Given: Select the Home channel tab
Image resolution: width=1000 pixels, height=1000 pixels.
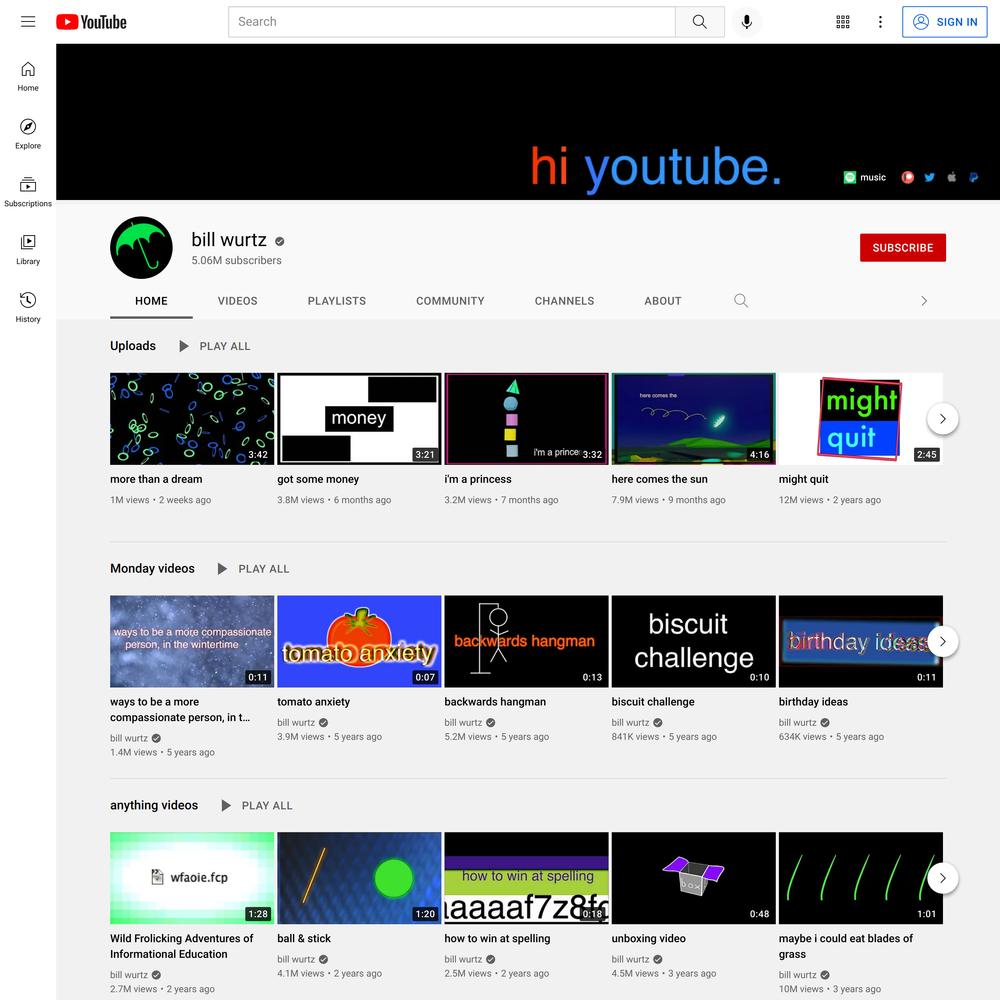Looking at the screenshot, I should click(151, 301).
